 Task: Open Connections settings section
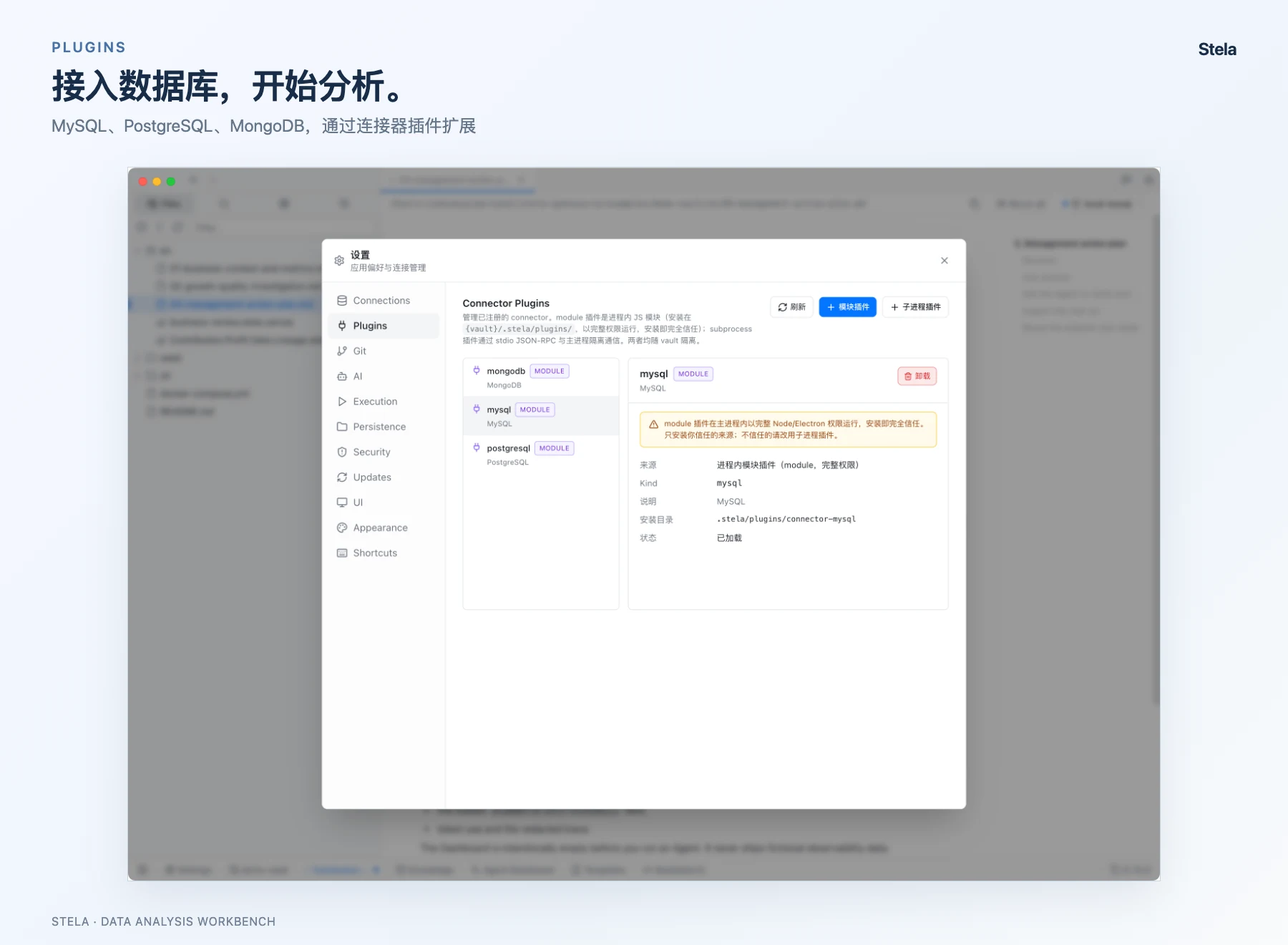point(384,301)
